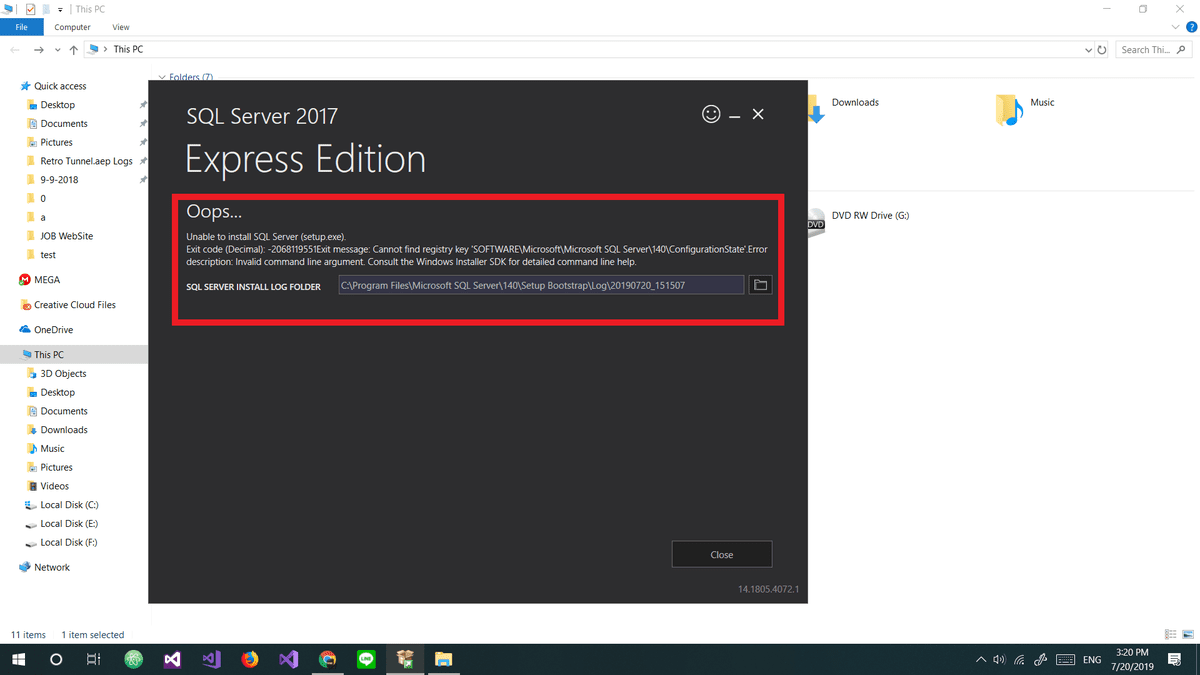Open the View ribbon tab
Screen dimensions: 1200x675
point(121,27)
